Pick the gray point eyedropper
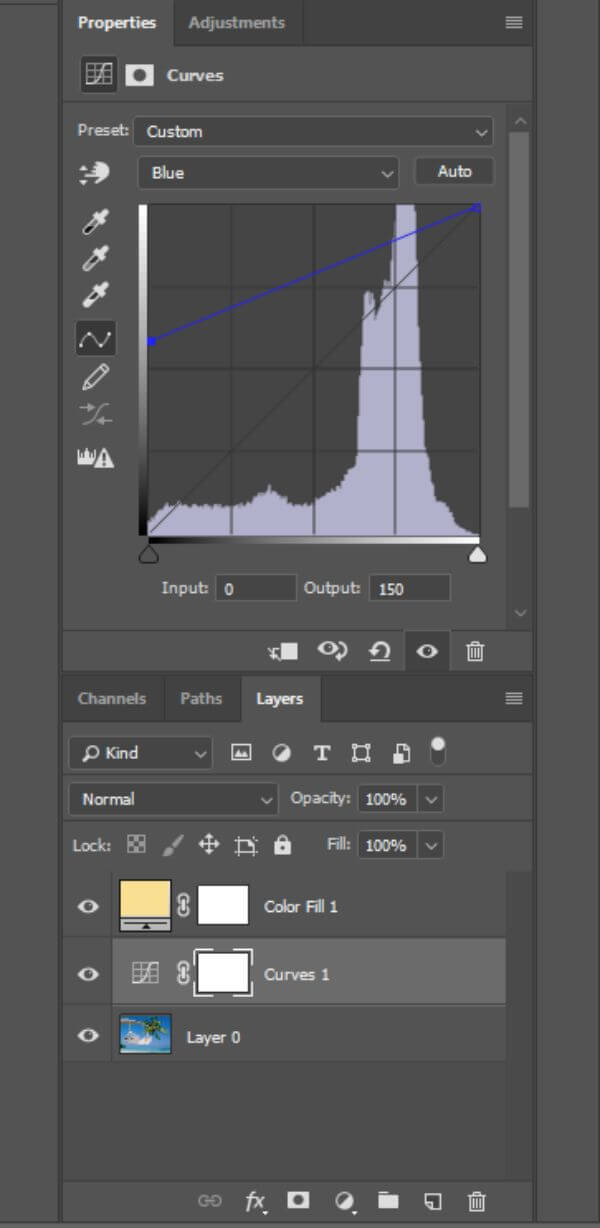This screenshot has width=600, height=1228. 94,259
